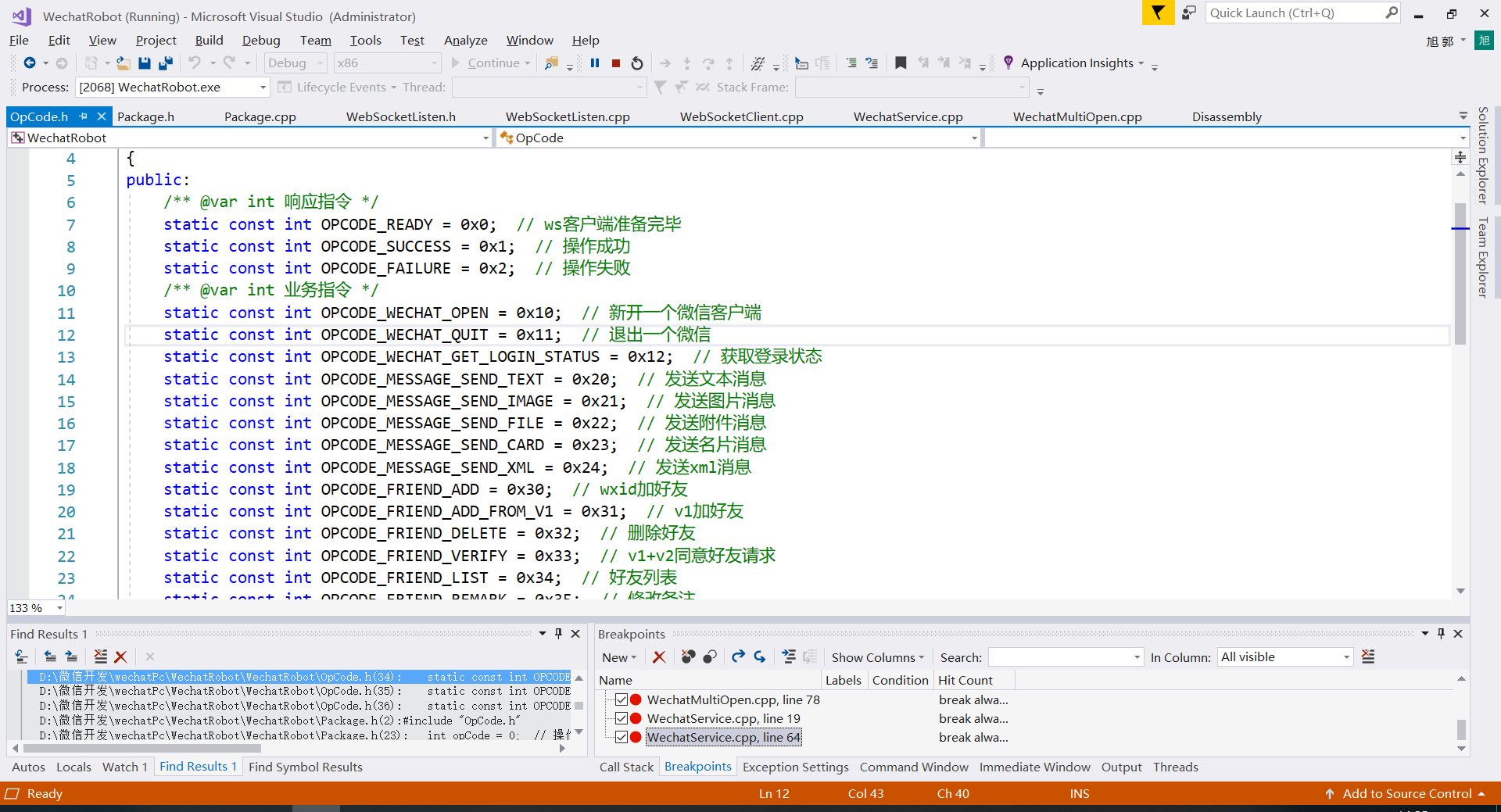Screen dimensions: 1501x812
Task: Click the Open File folder icon
Action: 124,63
